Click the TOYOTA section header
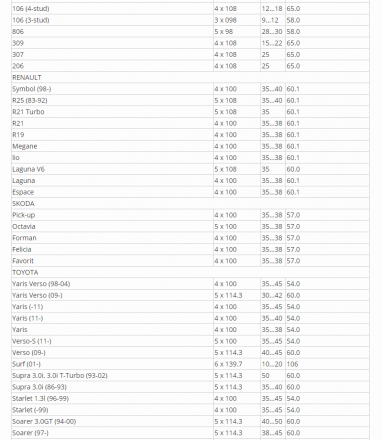 click(190, 272)
